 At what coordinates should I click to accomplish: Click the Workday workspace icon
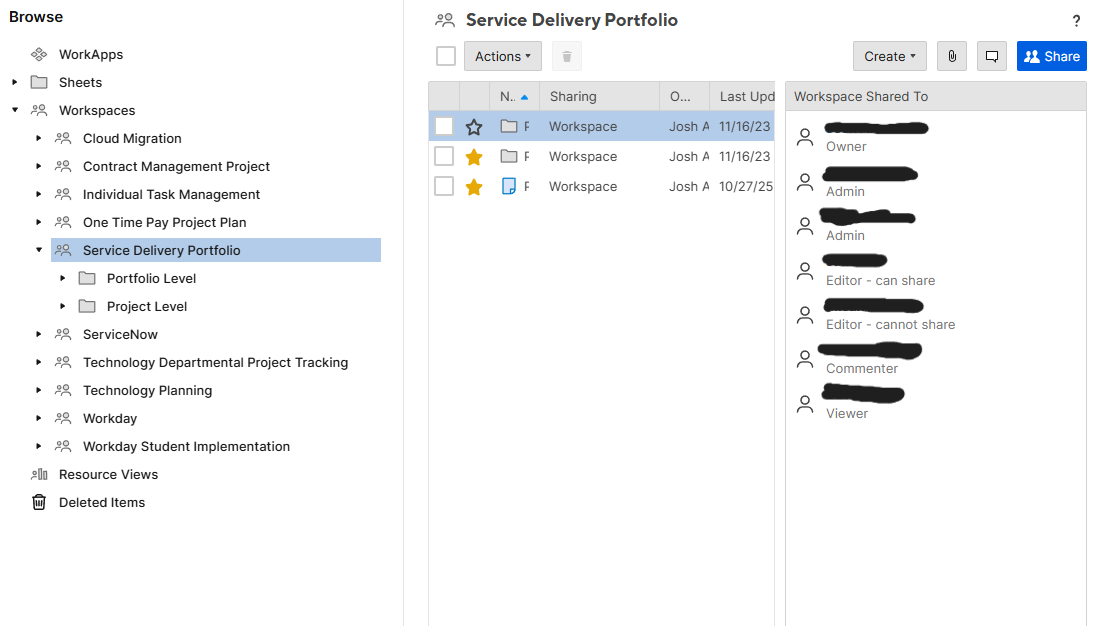pos(63,418)
